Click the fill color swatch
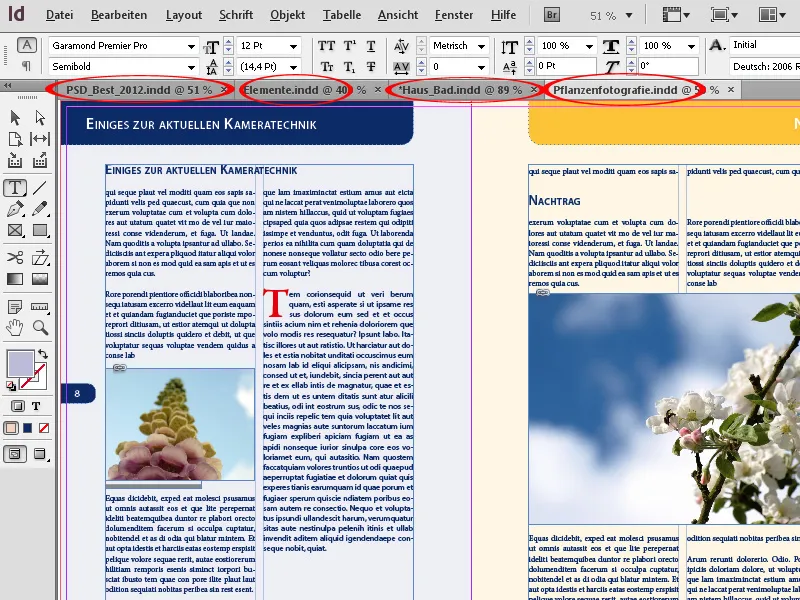Viewport: 800px width, 600px height. [x=20, y=363]
